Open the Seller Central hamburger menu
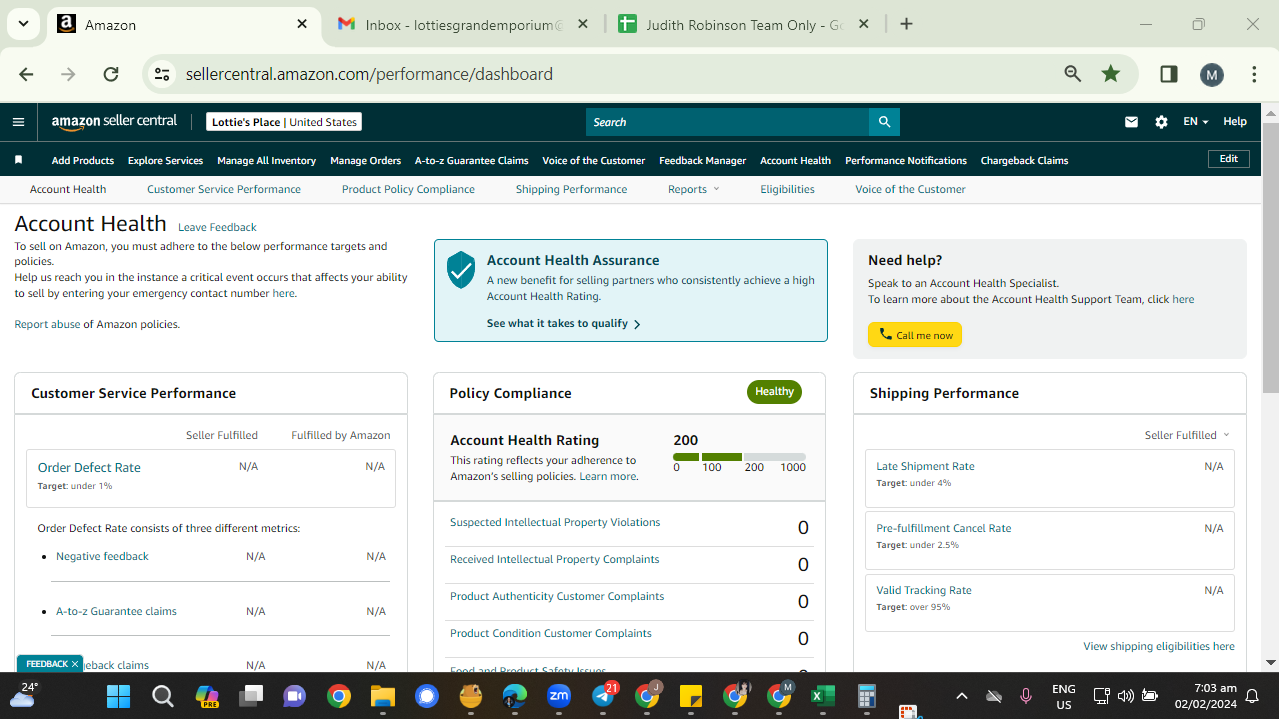1279x719 pixels. 18,122
